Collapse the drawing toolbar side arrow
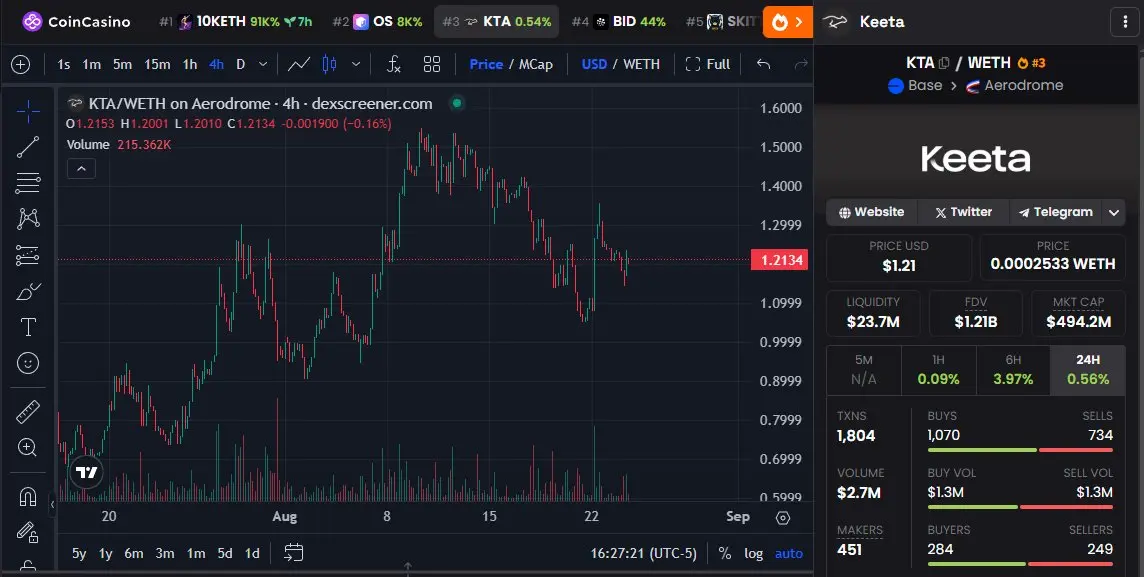The image size is (1144, 577). (52, 504)
